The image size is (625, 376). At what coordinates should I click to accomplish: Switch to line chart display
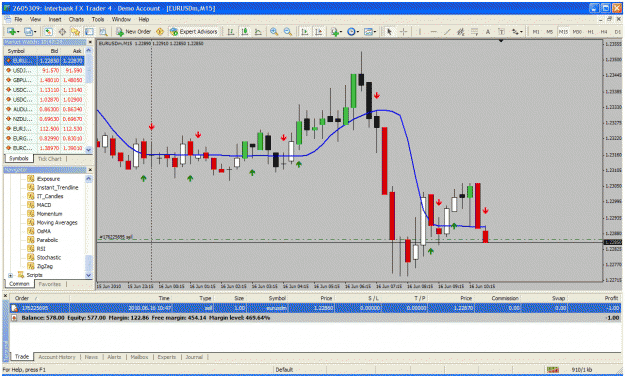pyautogui.click(x=258, y=31)
